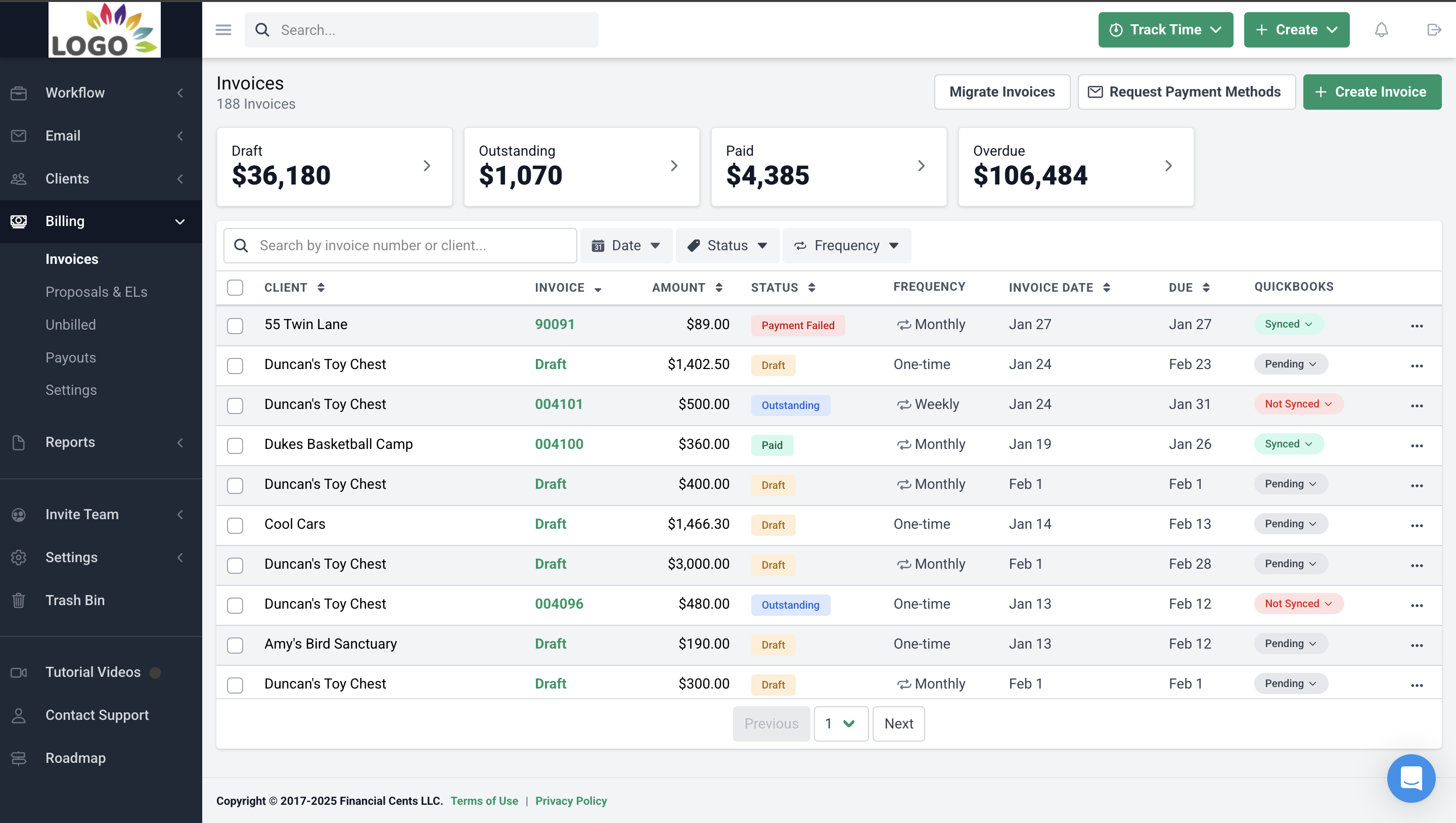Click the Next page button
The width and height of the screenshot is (1456, 823).
897,723
